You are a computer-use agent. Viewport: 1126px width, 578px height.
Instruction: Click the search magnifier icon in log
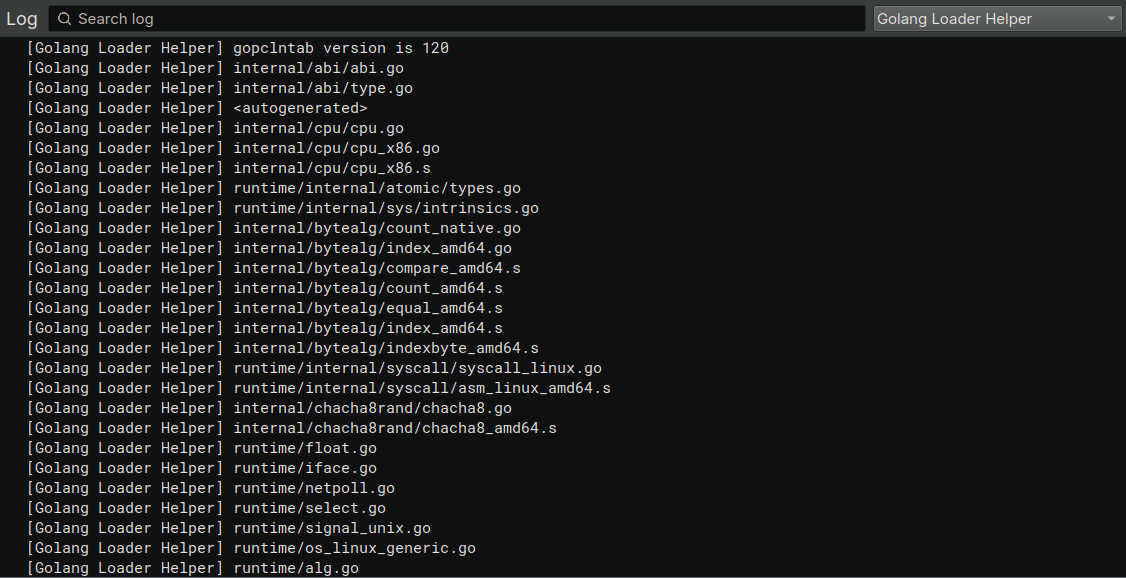(64, 19)
